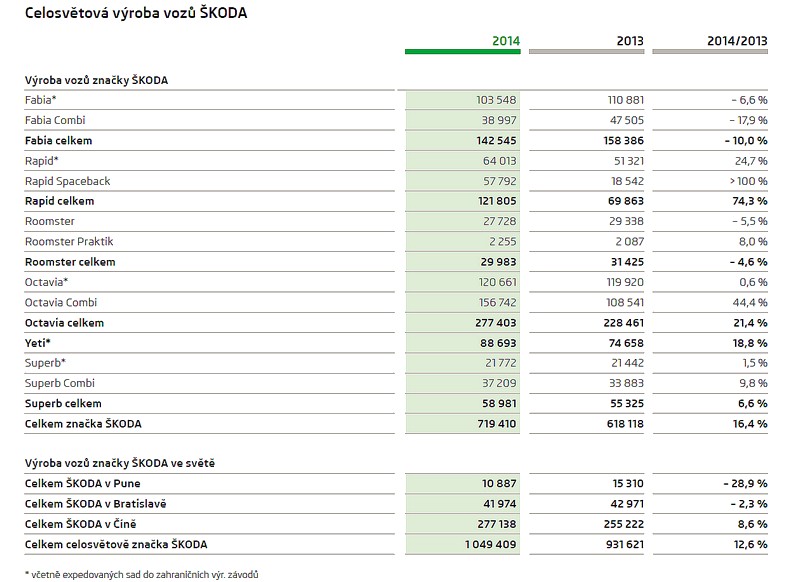Image resolution: width=800 pixels, height=582 pixels.
Task: Click the "Rapid celkem" row label
Action: pyautogui.click(x=59, y=201)
